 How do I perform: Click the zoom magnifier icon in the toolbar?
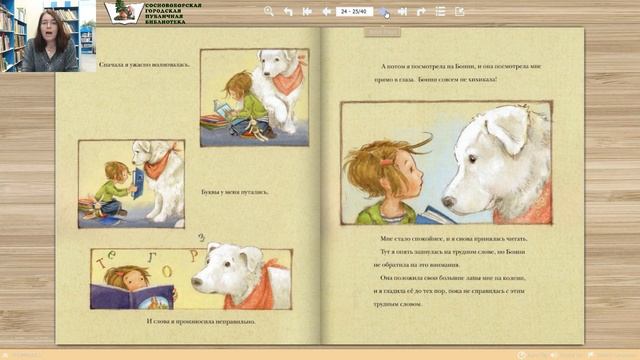(x=269, y=11)
